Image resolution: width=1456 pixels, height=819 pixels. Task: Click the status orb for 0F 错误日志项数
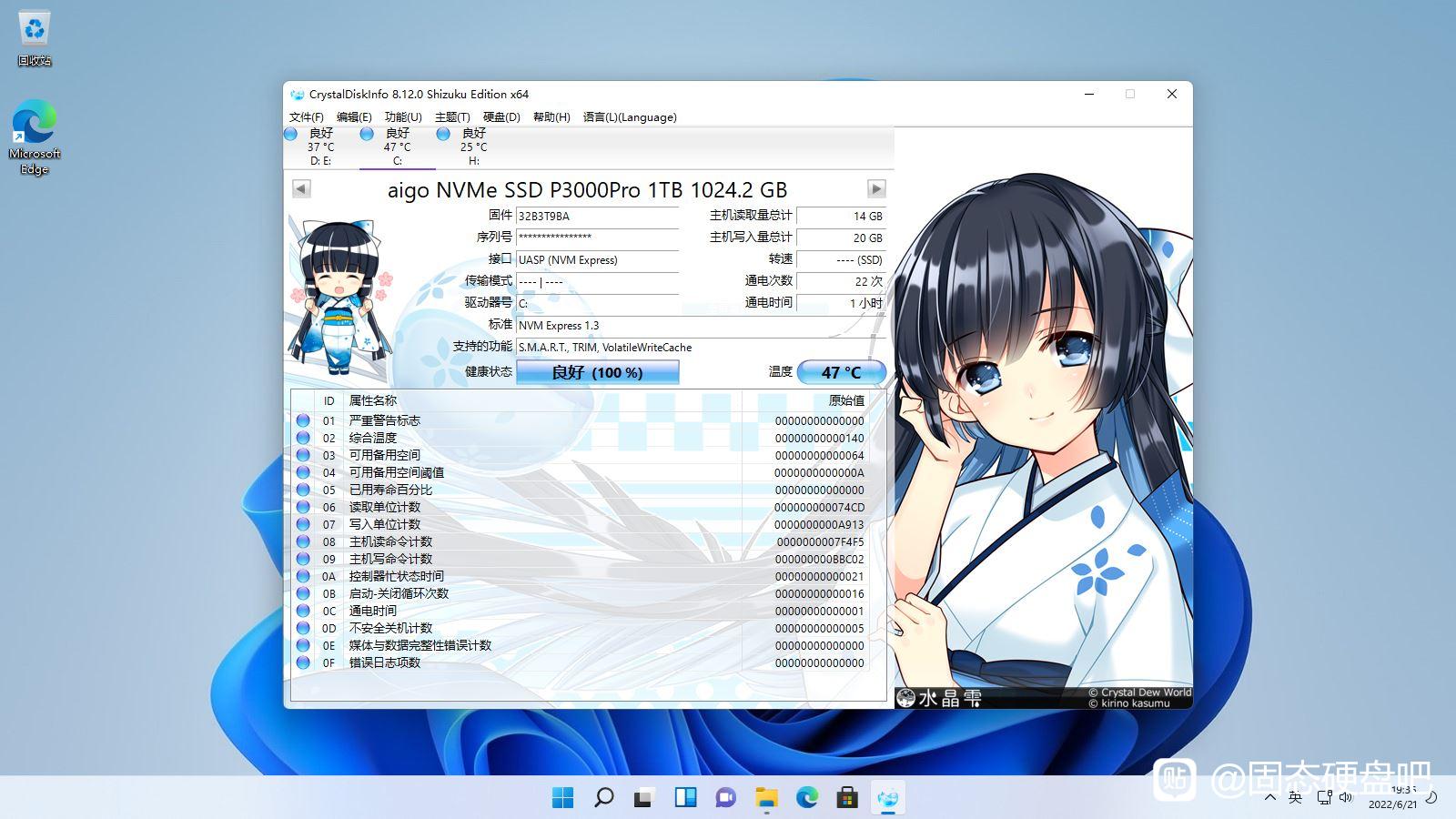[303, 662]
